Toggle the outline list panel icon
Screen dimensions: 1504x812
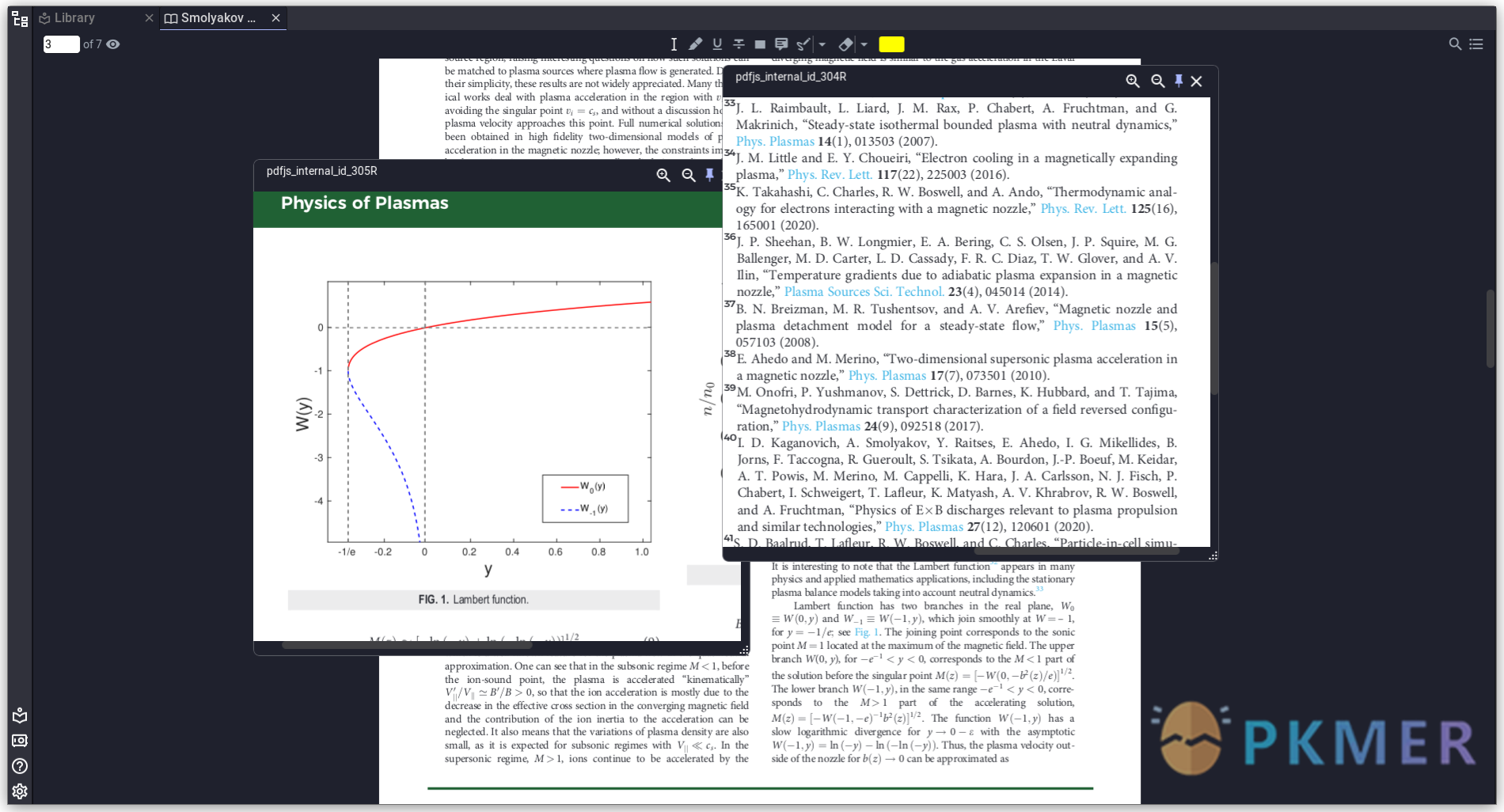tap(1476, 44)
